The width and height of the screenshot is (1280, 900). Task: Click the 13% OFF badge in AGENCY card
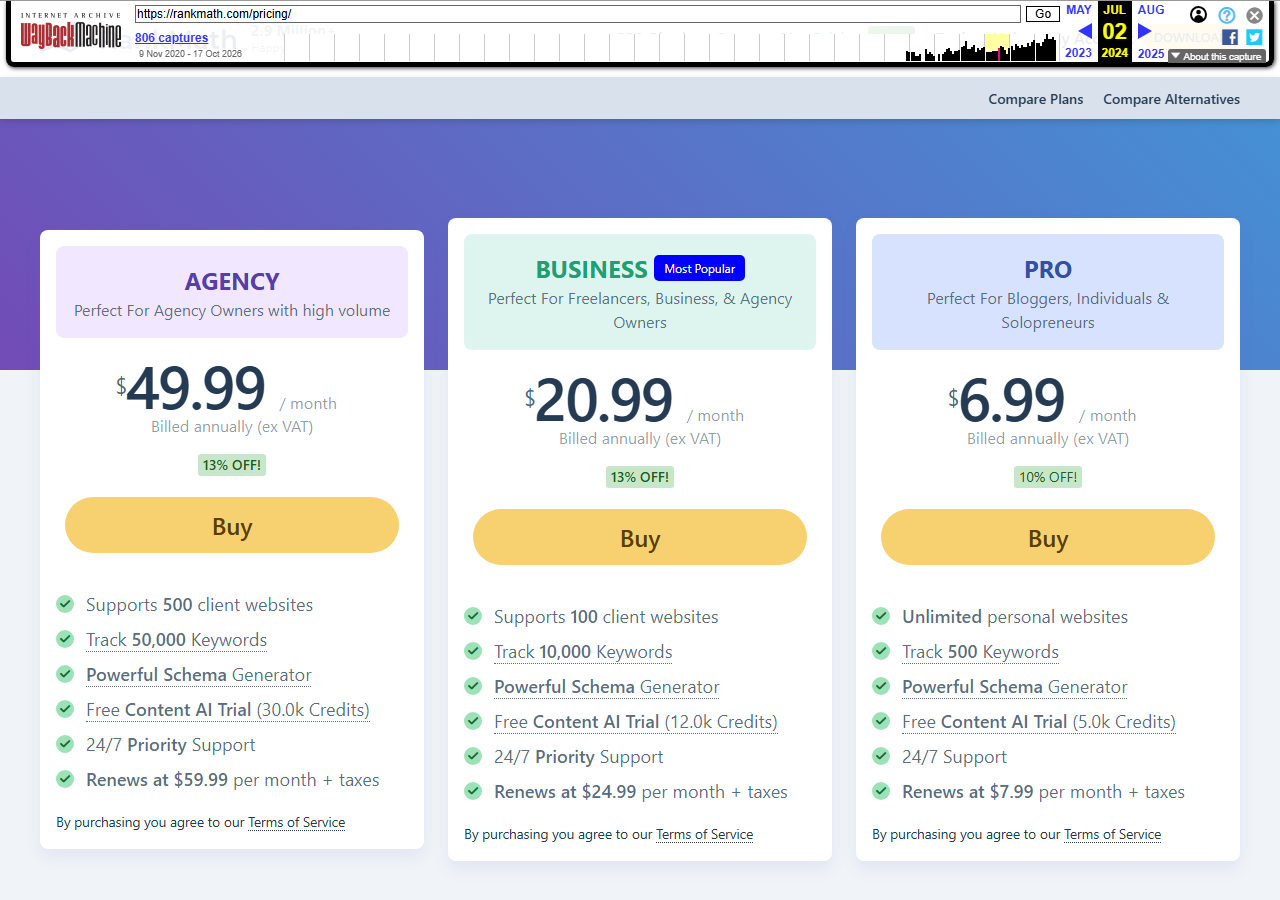(x=232, y=465)
